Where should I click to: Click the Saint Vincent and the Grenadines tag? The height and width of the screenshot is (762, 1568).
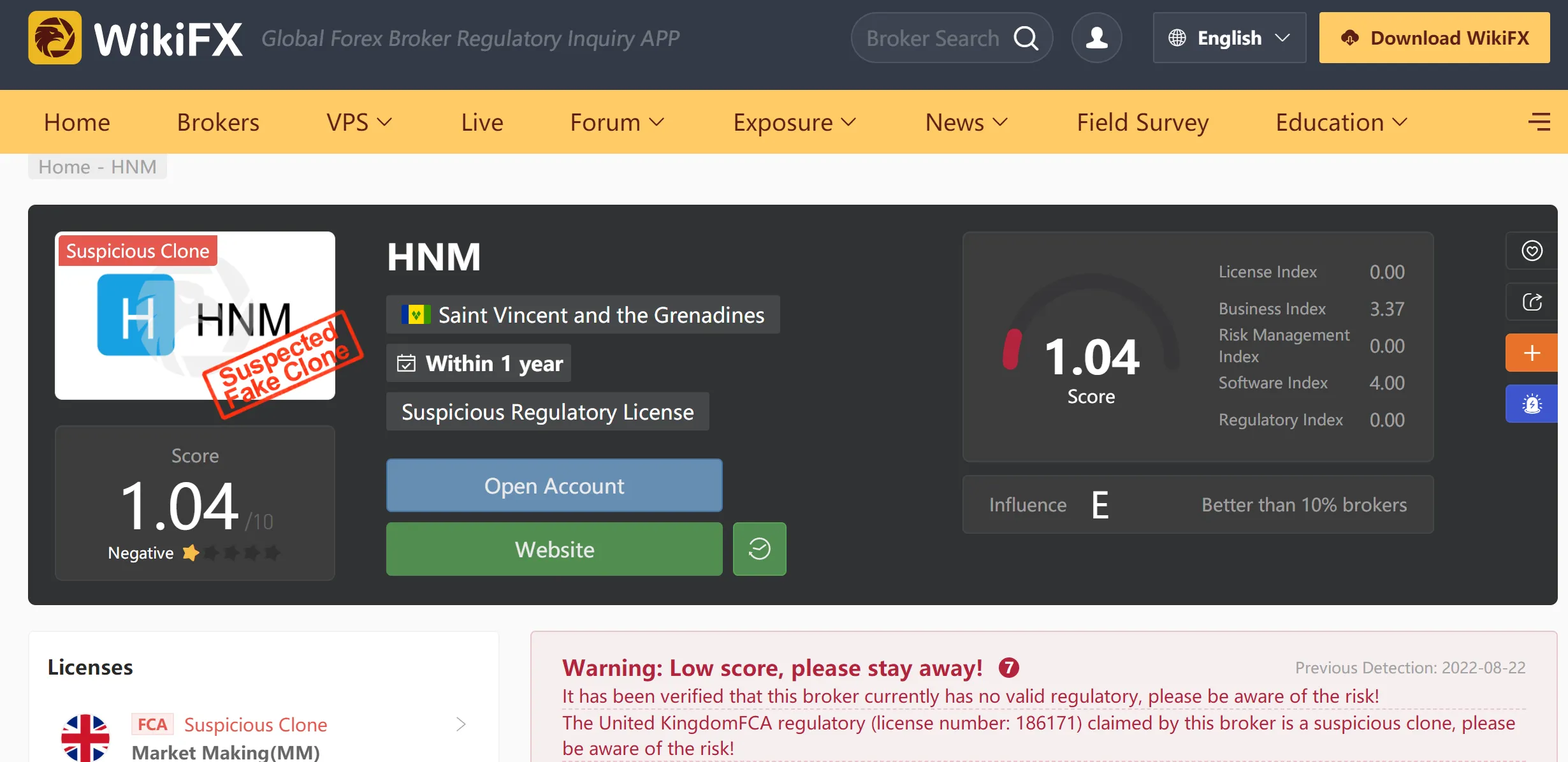583,314
